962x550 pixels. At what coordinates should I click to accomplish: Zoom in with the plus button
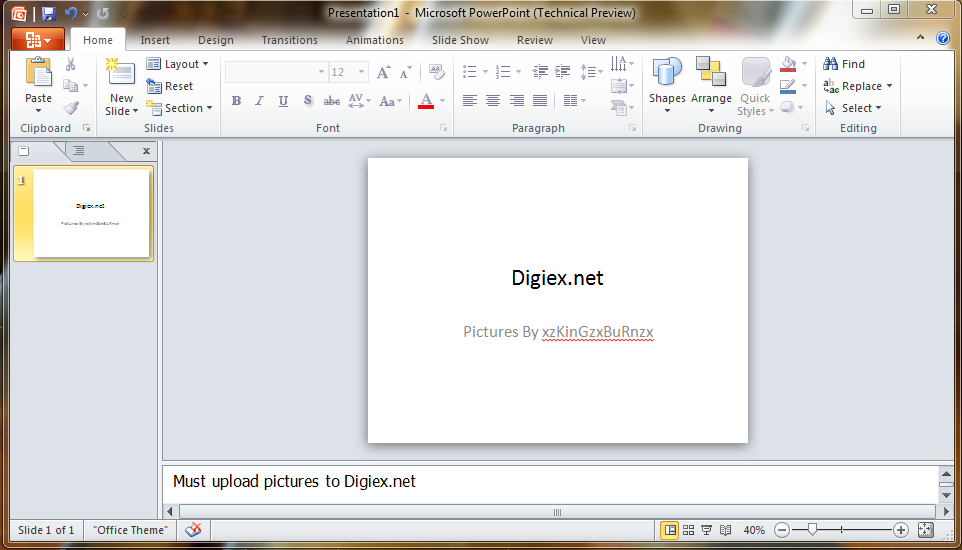coord(900,530)
